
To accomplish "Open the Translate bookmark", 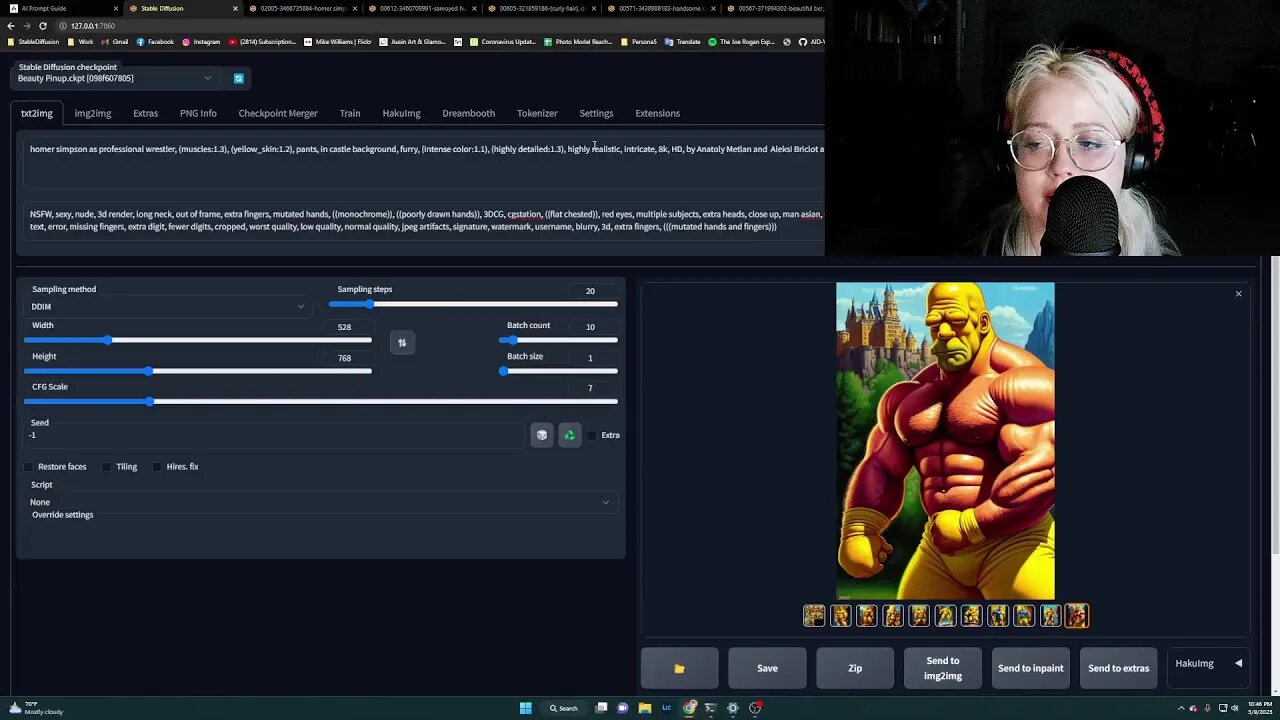I will (x=683, y=42).
